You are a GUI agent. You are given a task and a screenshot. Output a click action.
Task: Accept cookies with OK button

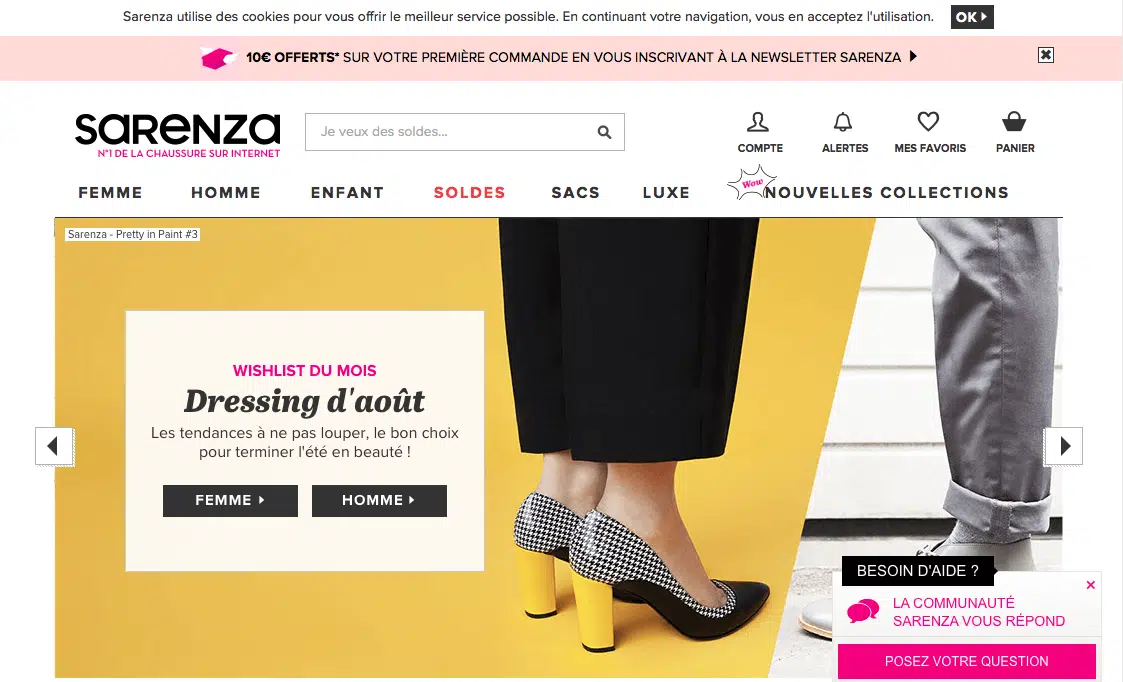[972, 17]
